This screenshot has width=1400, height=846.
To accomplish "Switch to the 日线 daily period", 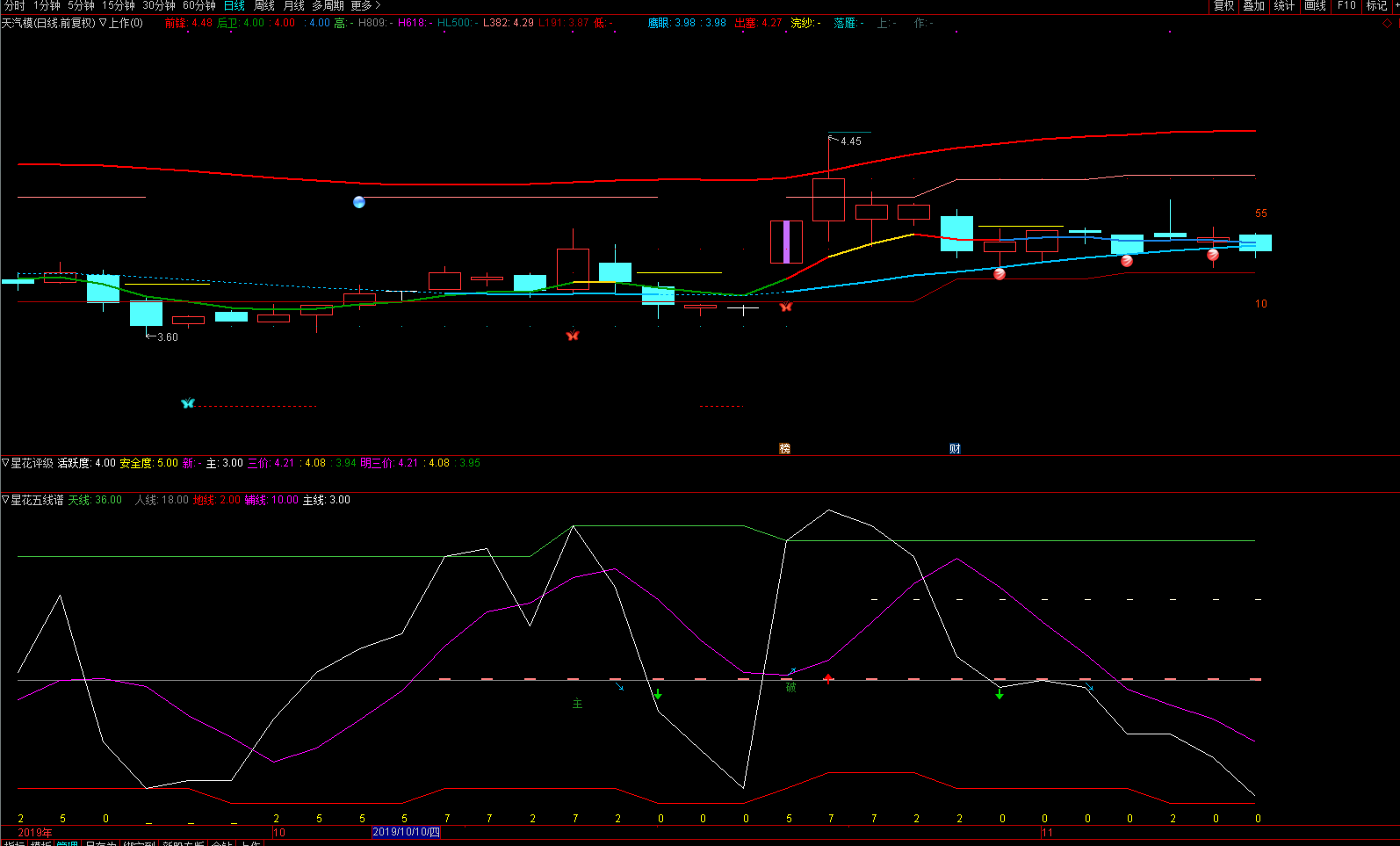I will (235, 6).
